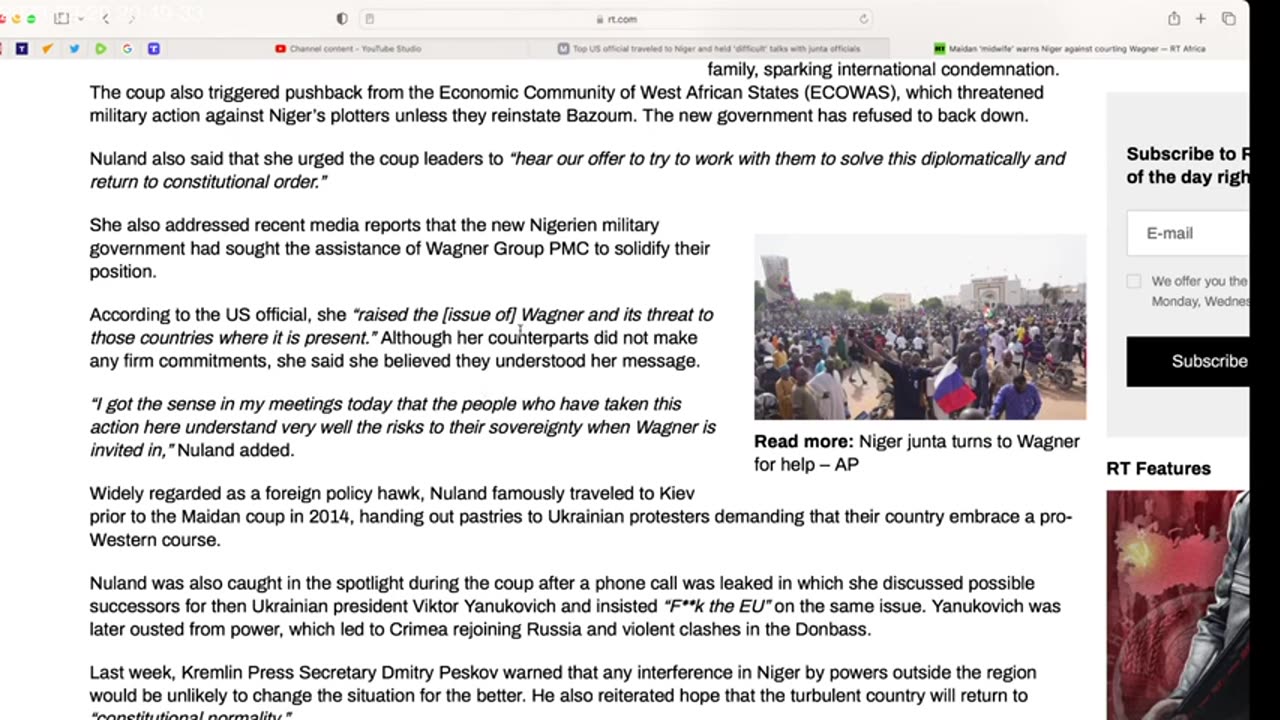Tick the 'We offer you the' newsletter checkbox
Viewport: 1280px width, 720px height.
click(x=1133, y=281)
